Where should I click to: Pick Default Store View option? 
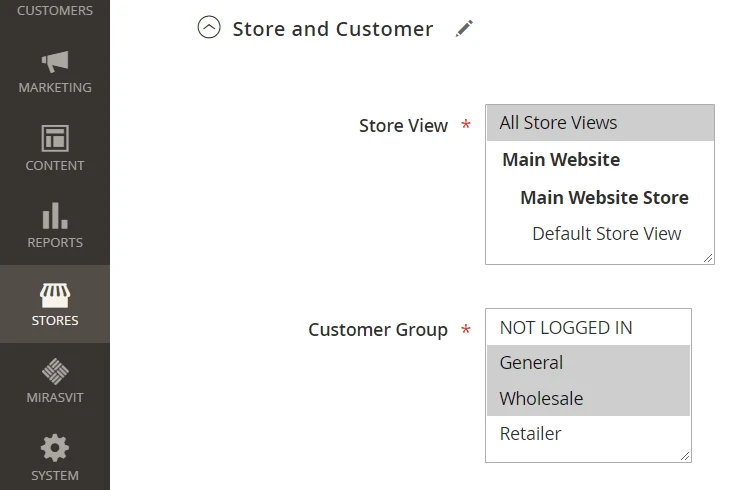[x=606, y=234]
